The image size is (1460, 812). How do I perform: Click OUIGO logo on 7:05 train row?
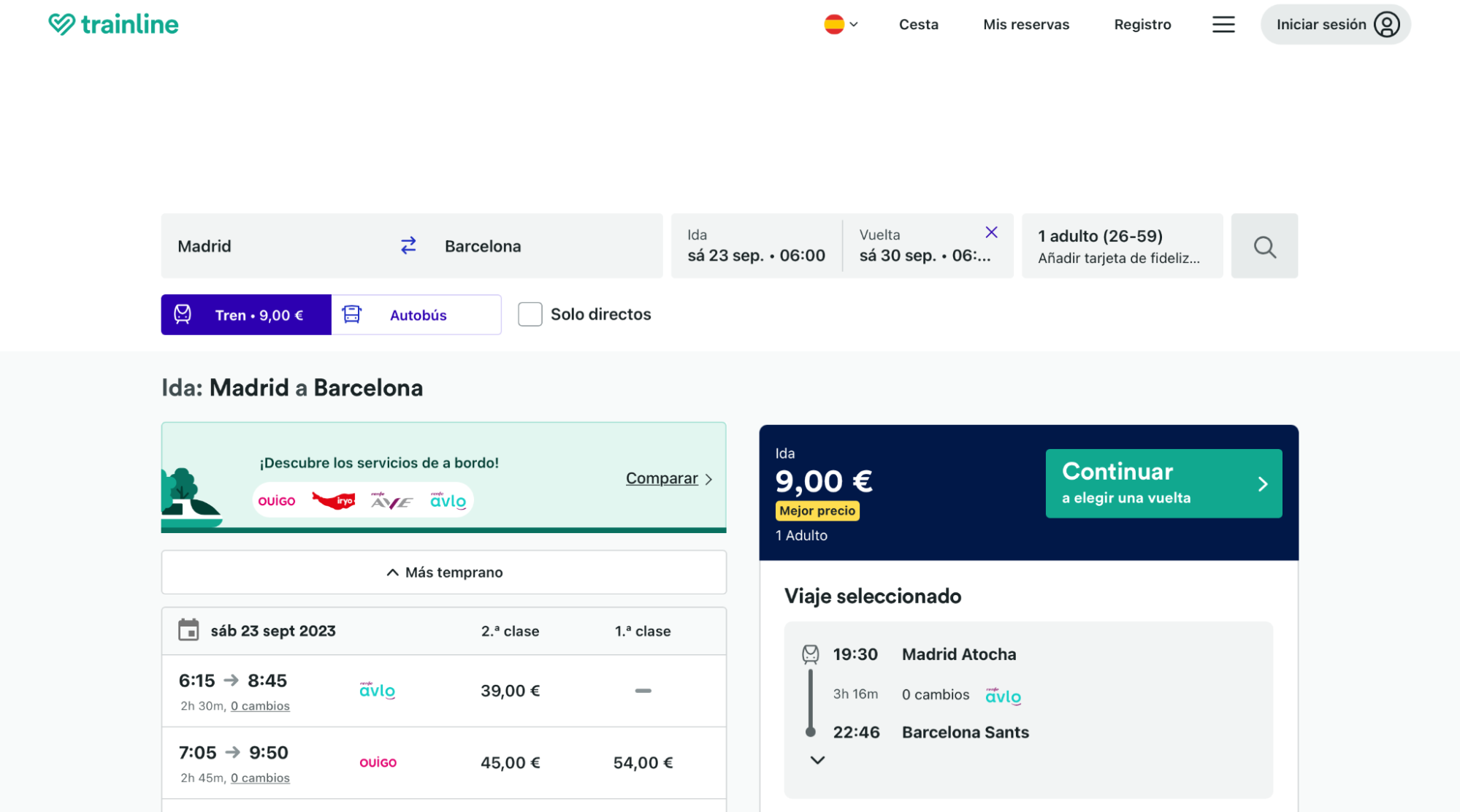pyautogui.click(x=378, y=762)
